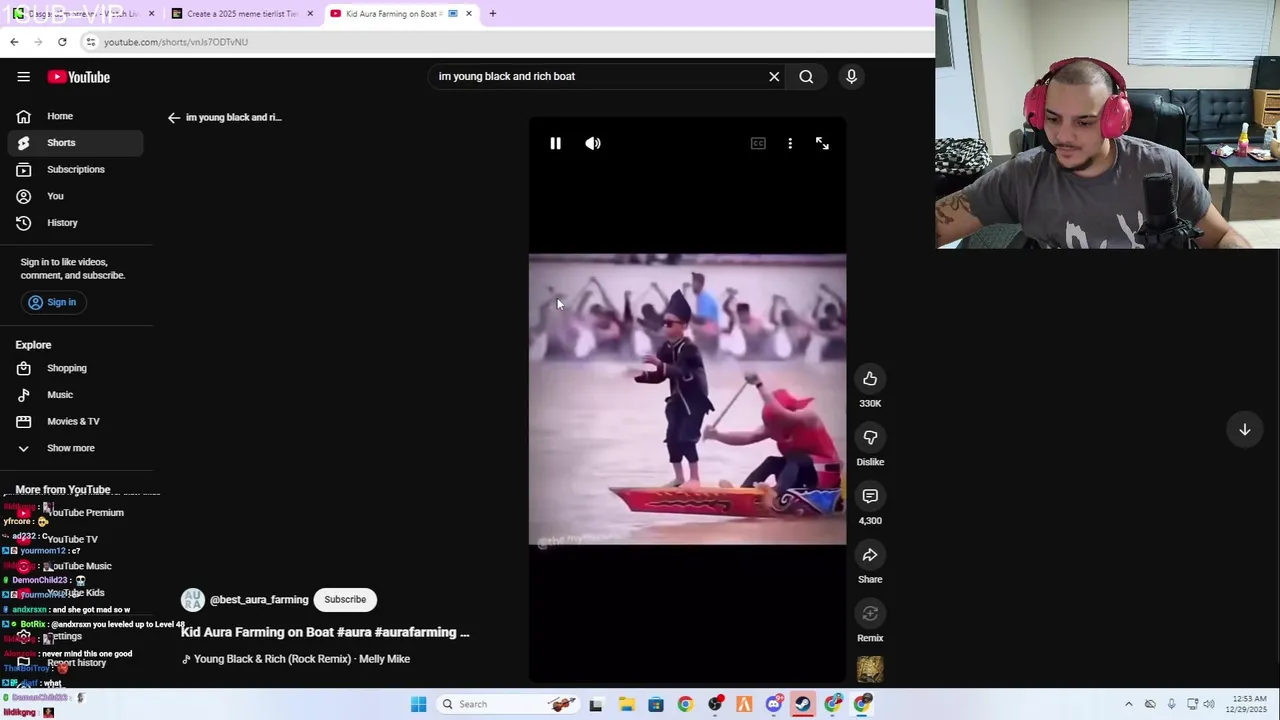Click the channel avatar beside @best_aura_farming

coord(192,600)
